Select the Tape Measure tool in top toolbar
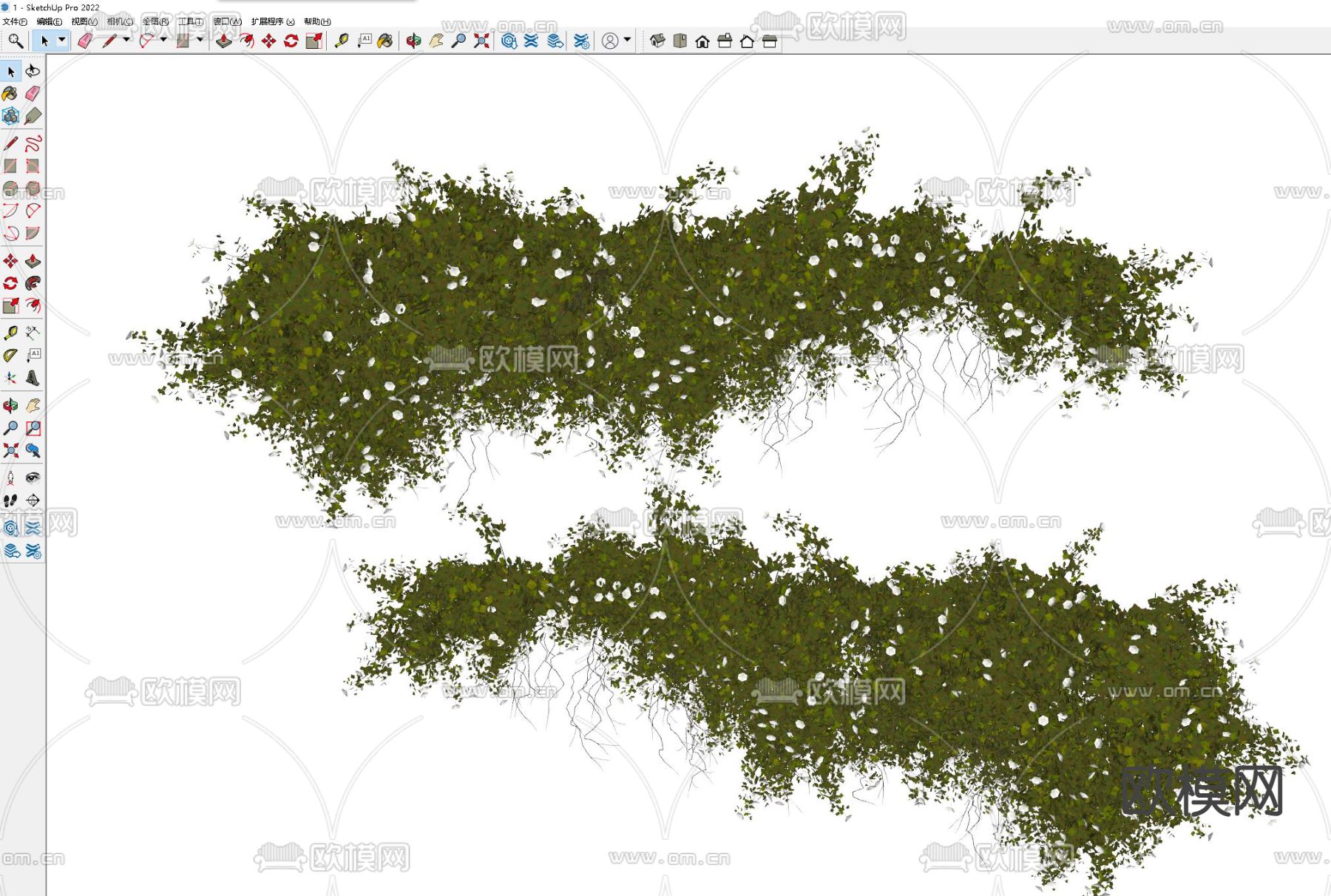The height and width of the screenshot is (896, 1331). tap(341, 41)
